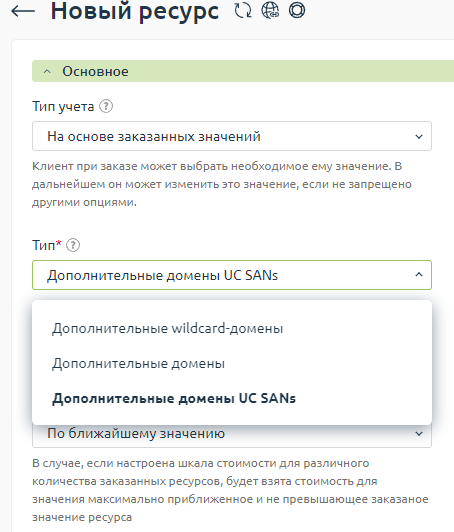Open the По ближайшему значению dropdown
Image resolution: width=454 pixels, height=532 pixels.
(x=232, y=435)
